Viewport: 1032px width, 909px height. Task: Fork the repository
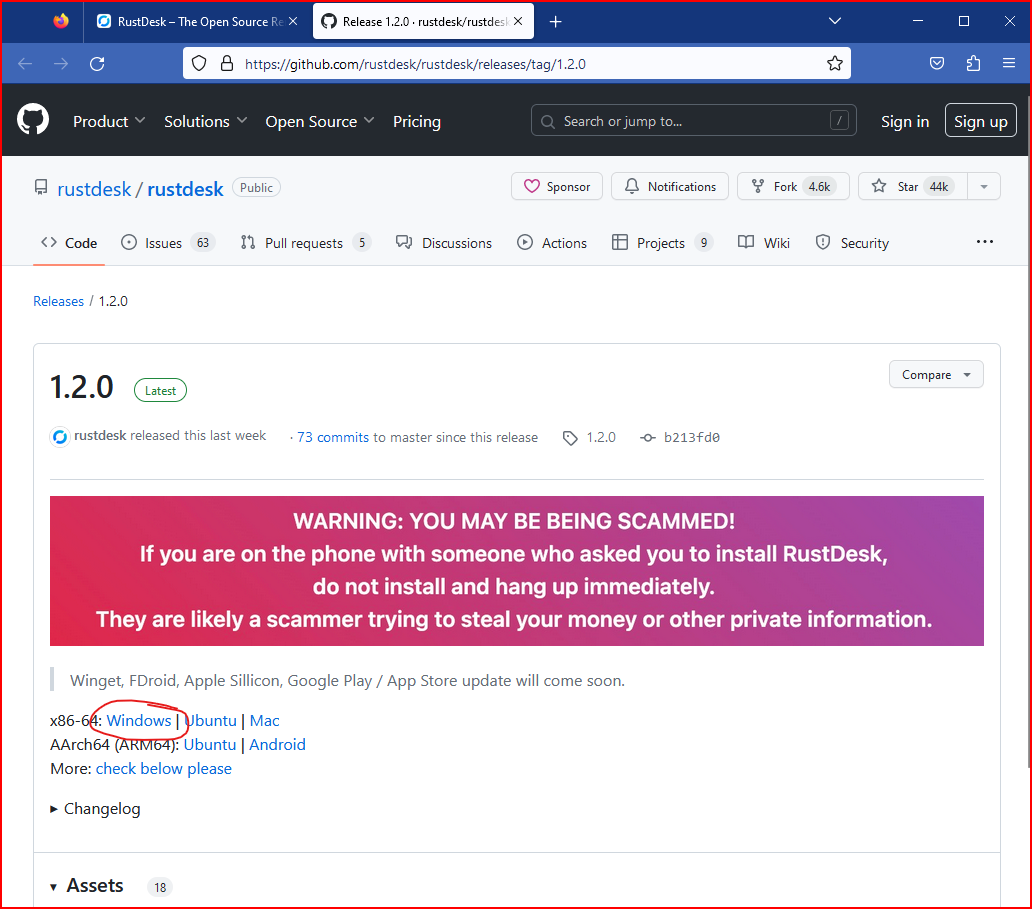coord(793,186)
